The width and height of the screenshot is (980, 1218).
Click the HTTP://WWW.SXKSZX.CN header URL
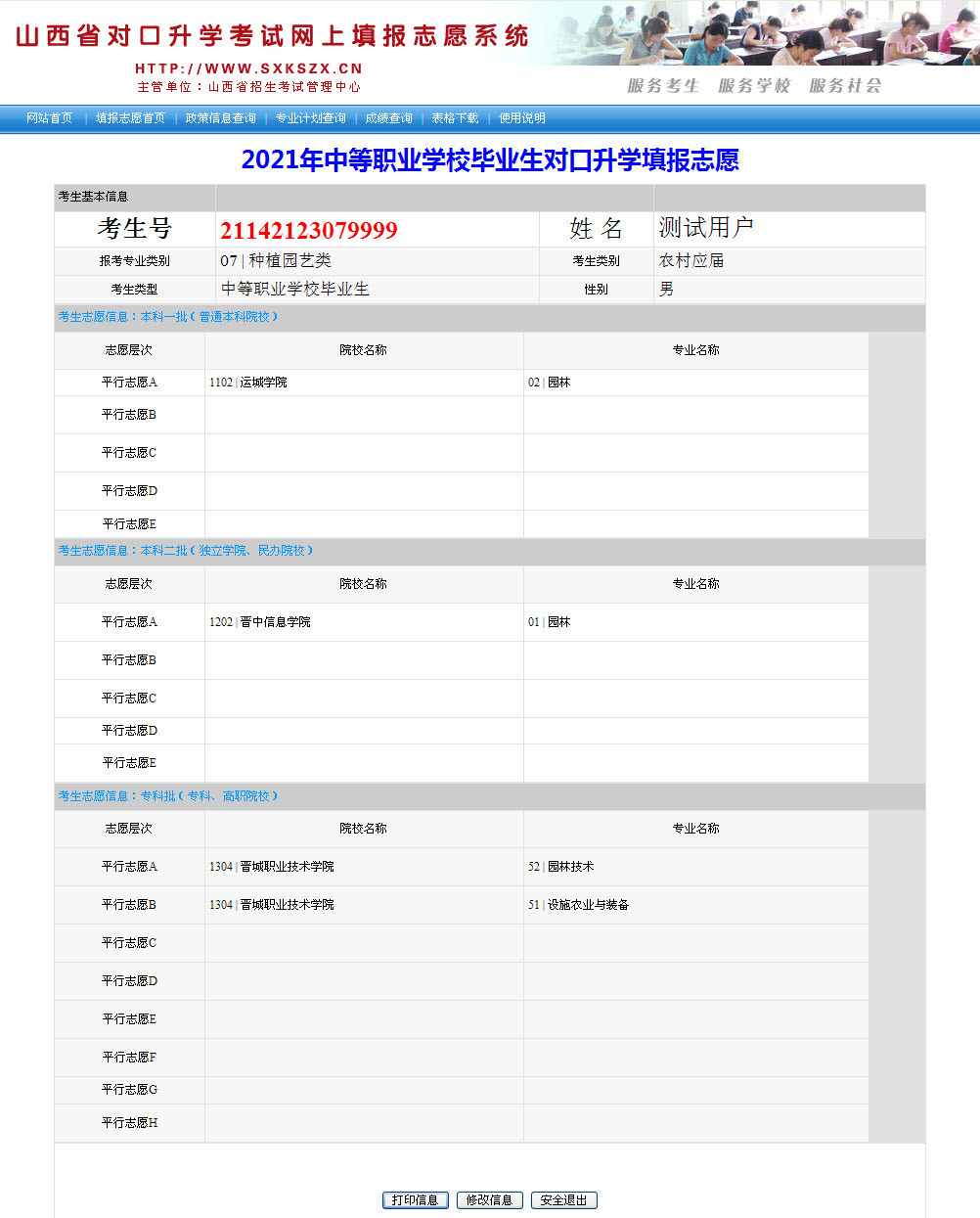click(x=248, y=68)
